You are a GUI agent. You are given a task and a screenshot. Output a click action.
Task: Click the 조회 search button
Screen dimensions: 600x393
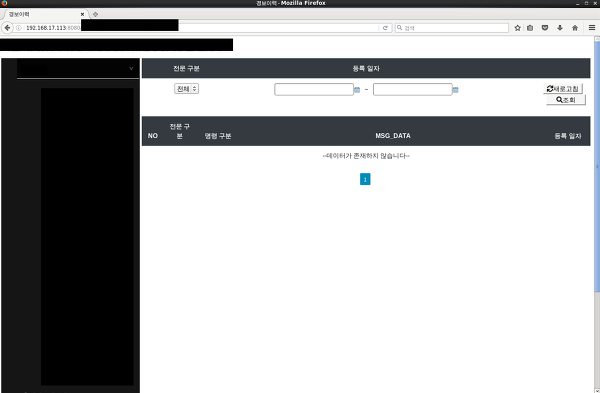(x=566, y=100)
